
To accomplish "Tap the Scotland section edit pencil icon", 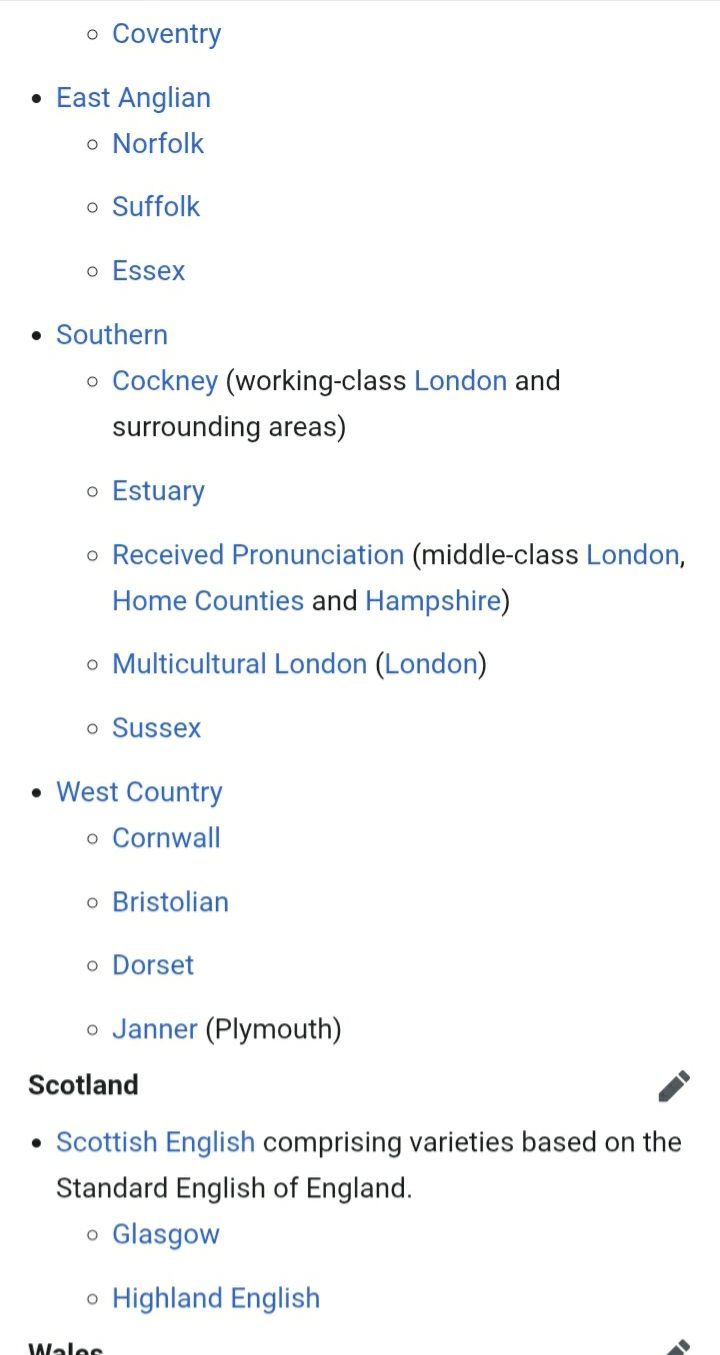I will click(x=674, y=1085).
